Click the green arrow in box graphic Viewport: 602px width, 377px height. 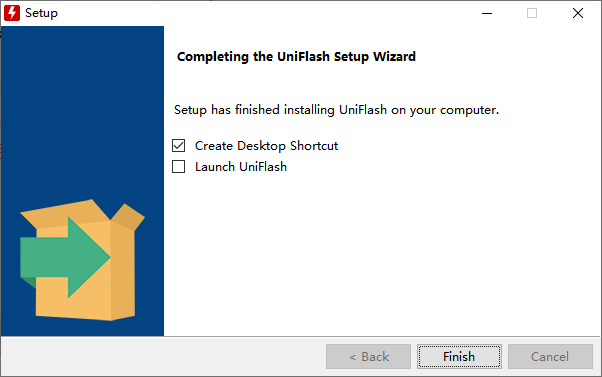pyautogui.click(x=65, y=257)
